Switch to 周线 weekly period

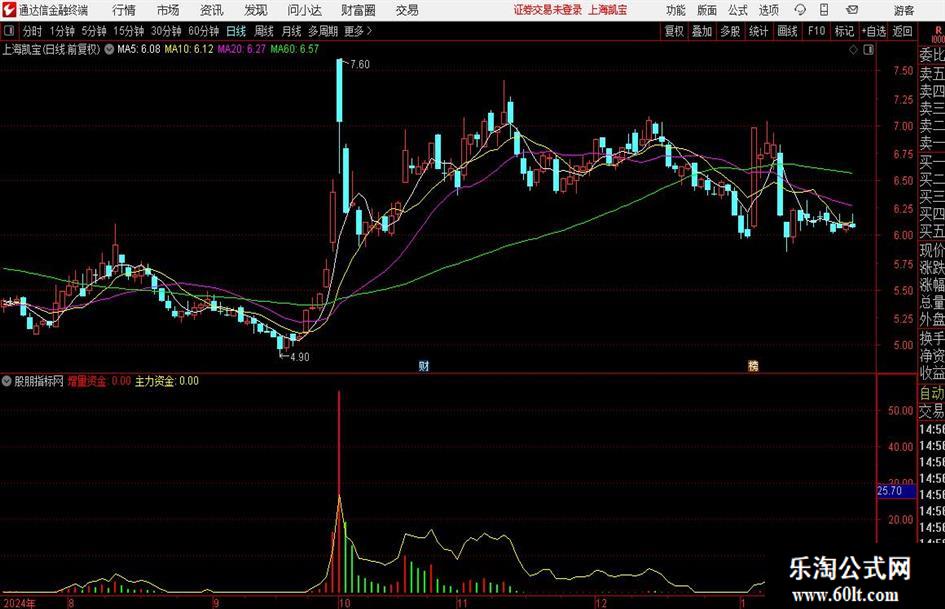(264, 31)
